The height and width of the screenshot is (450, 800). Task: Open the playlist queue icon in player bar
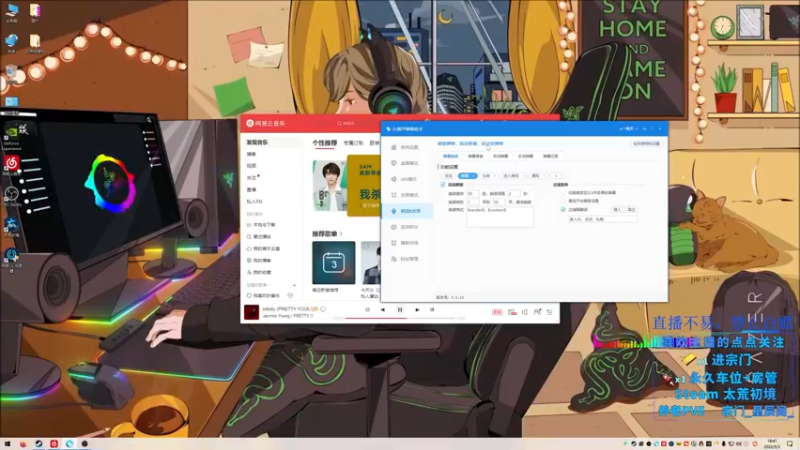coord(549,312)
